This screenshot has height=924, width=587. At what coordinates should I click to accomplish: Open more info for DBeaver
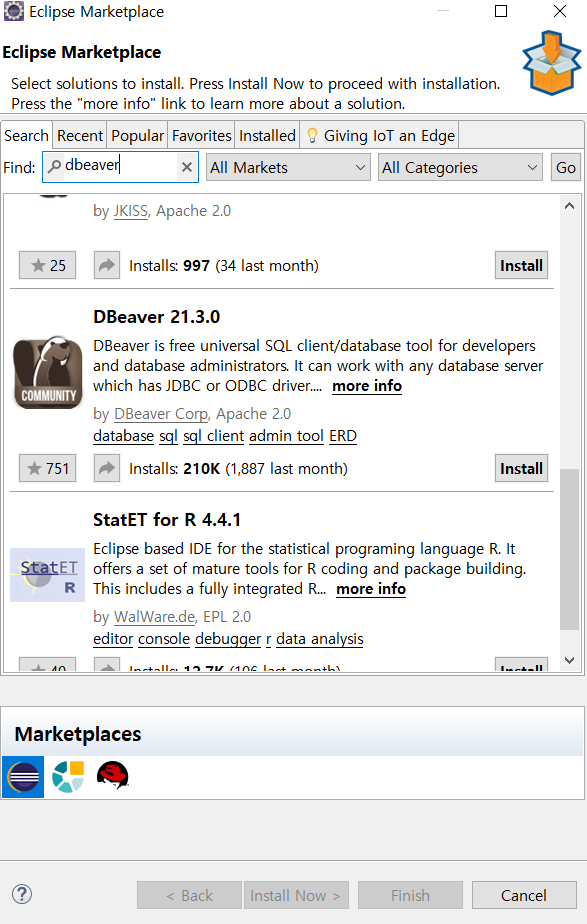(x=367, y=386)
